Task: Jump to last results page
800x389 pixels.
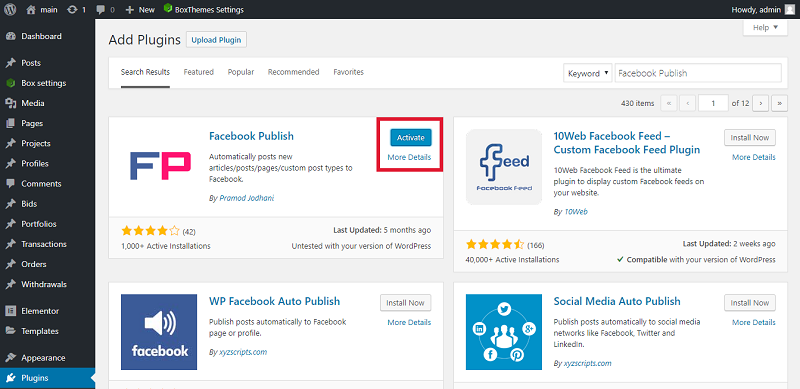Action: (779, 103)
